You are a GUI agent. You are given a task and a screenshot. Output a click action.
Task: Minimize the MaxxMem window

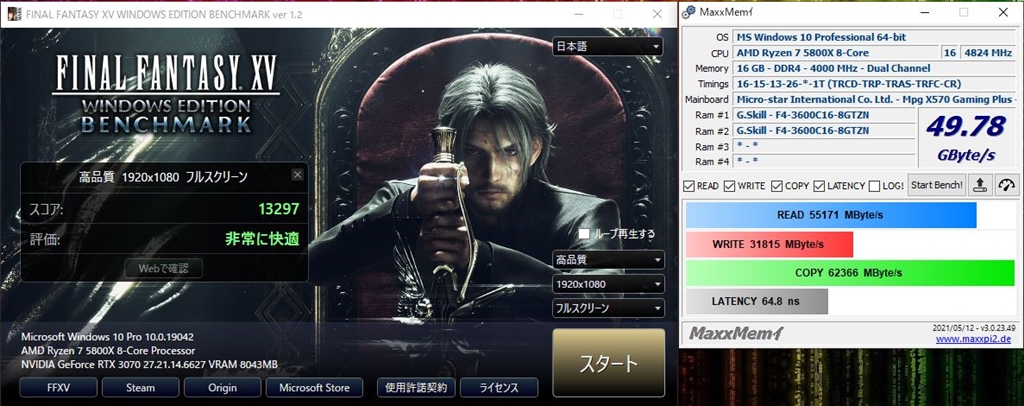(923, 12)
